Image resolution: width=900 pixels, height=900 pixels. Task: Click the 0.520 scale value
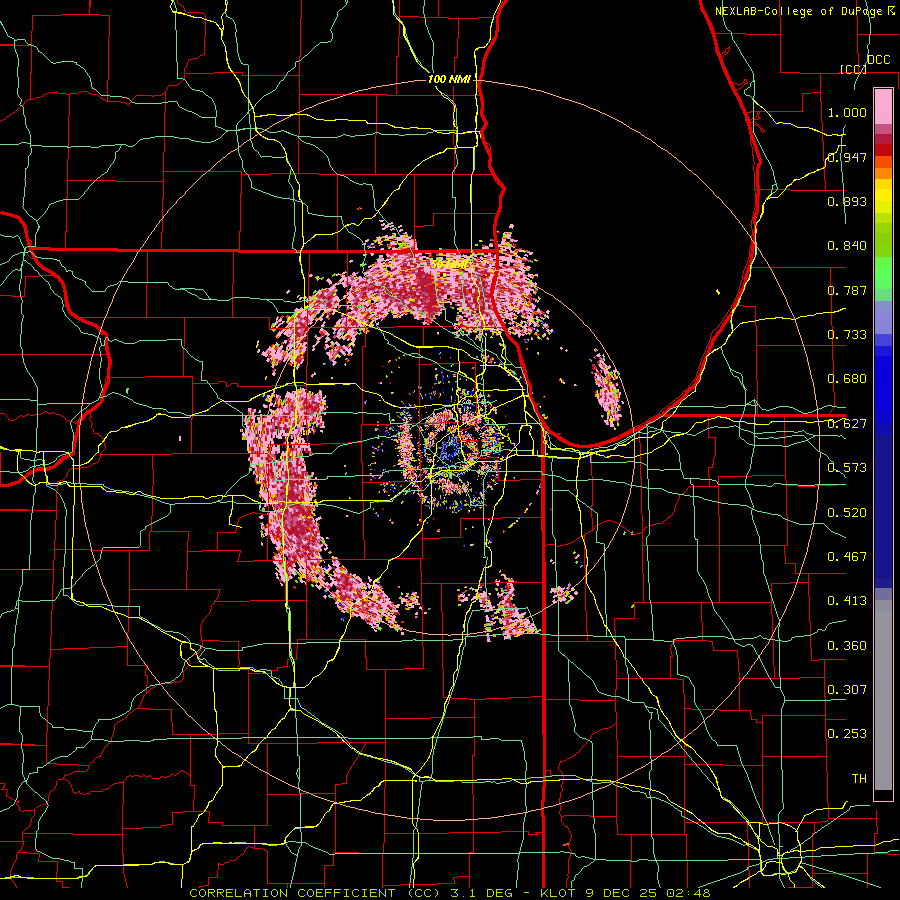[847, 513]
